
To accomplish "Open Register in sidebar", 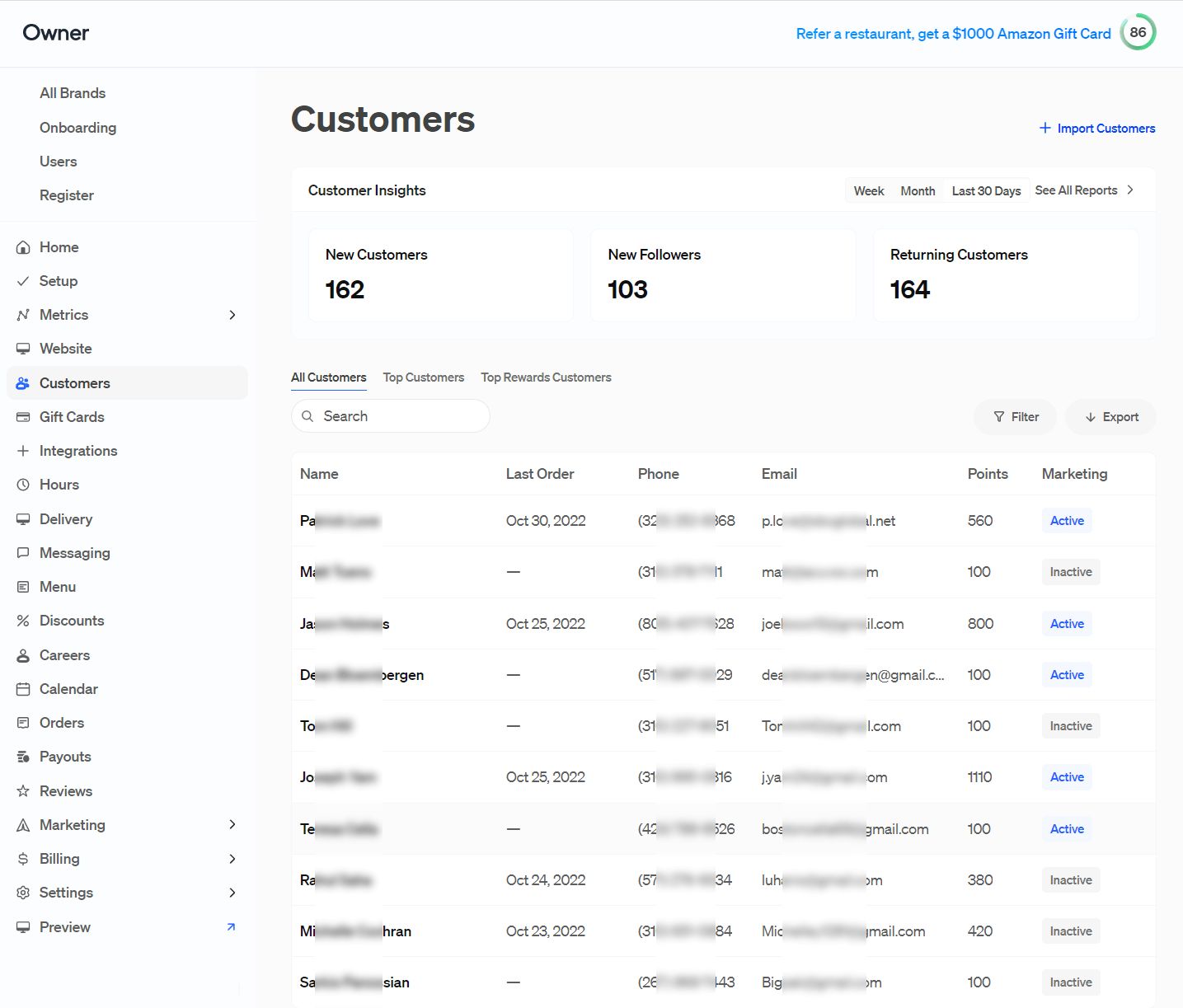I will click(x=67, y=195).
